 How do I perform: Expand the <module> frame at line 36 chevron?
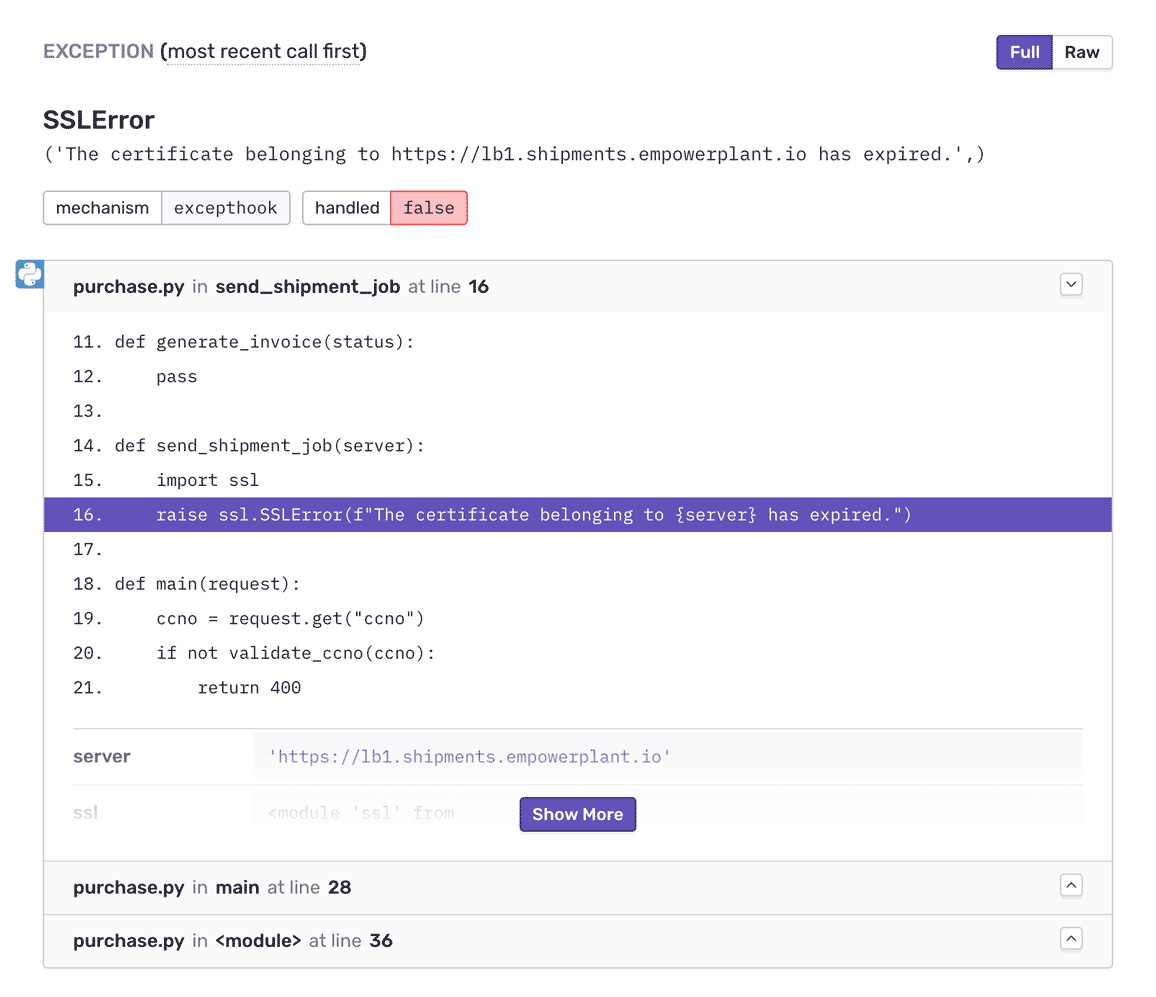(x=1071, y=939)
